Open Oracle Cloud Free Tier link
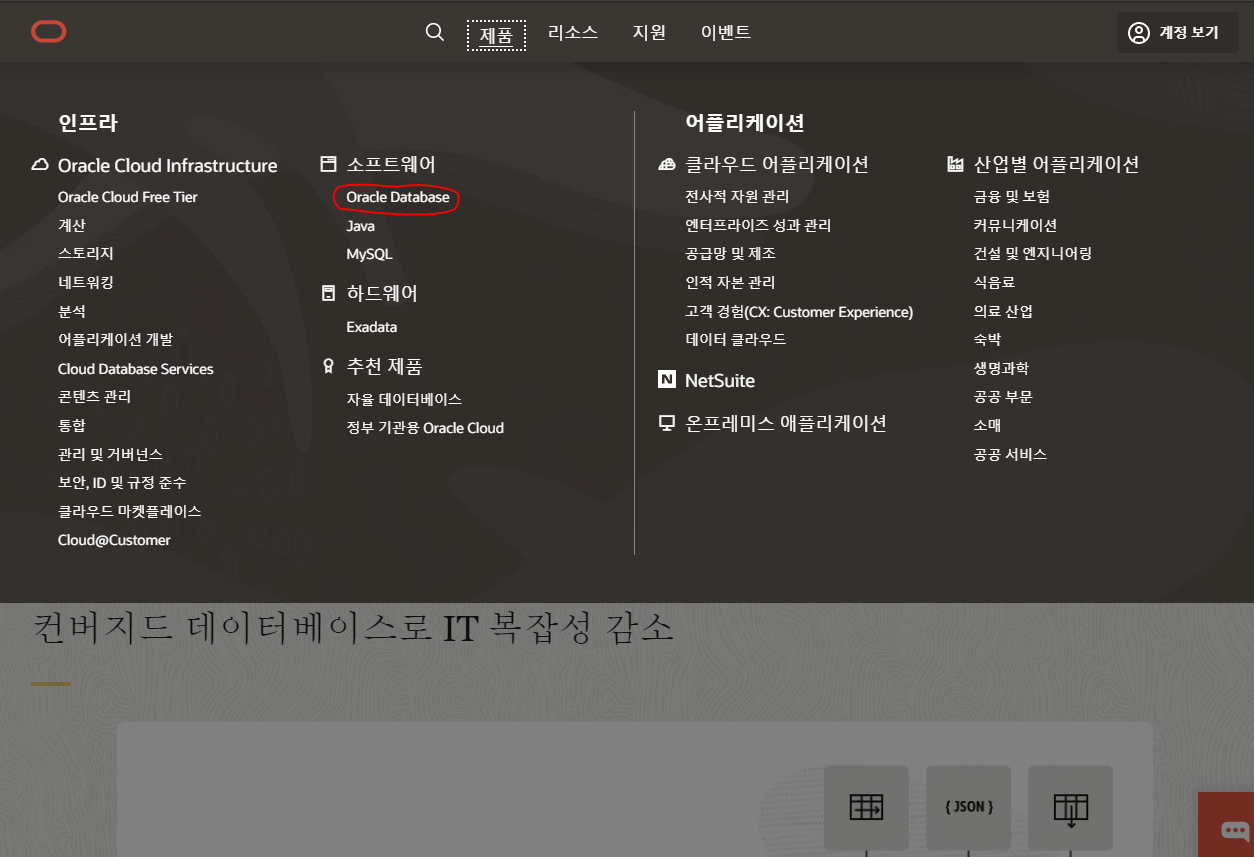Image resolution: width=1254 pixels, height=857 pixels. click(128, 197)
